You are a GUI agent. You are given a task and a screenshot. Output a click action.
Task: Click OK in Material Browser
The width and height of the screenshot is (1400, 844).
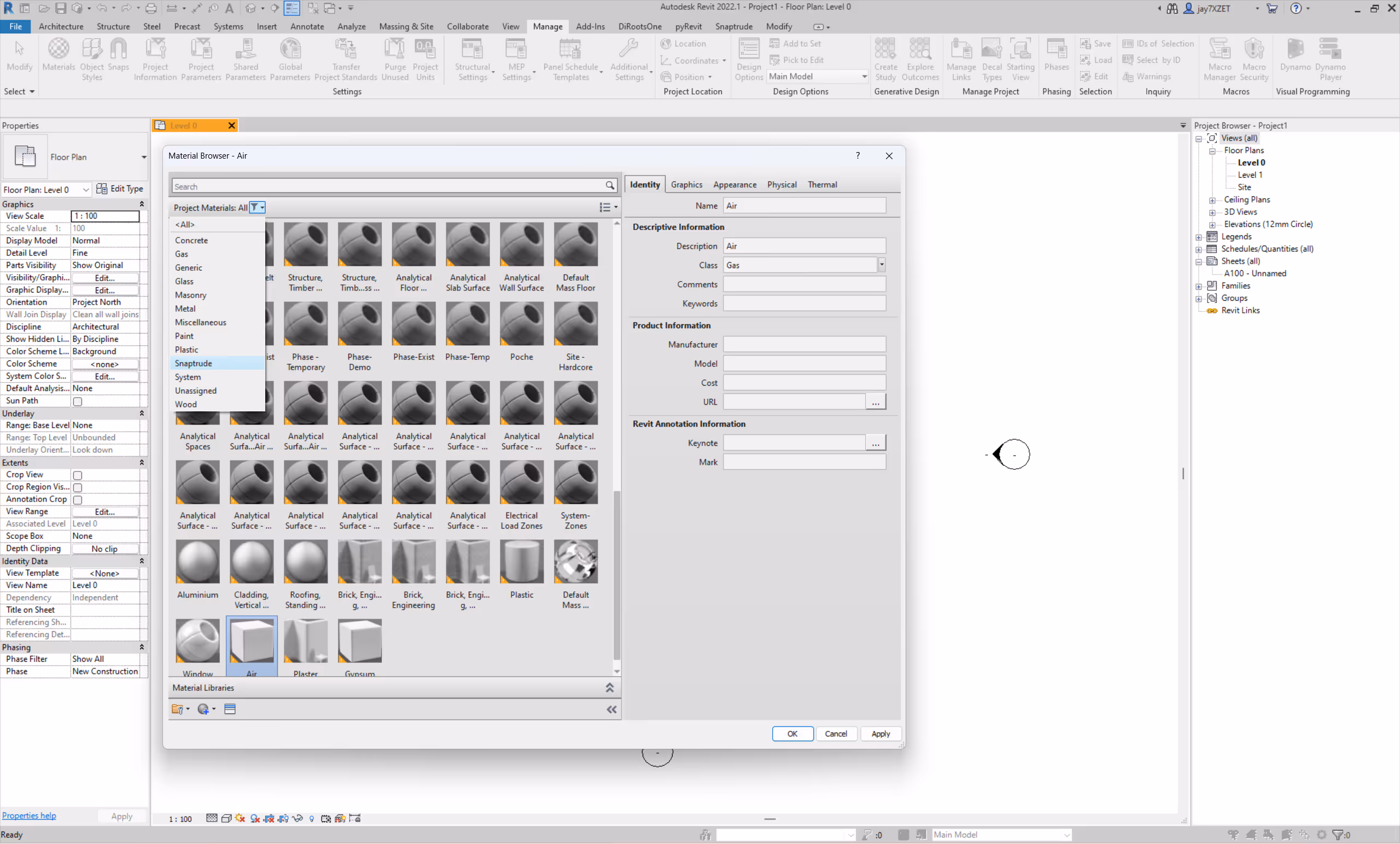[792, 734]
